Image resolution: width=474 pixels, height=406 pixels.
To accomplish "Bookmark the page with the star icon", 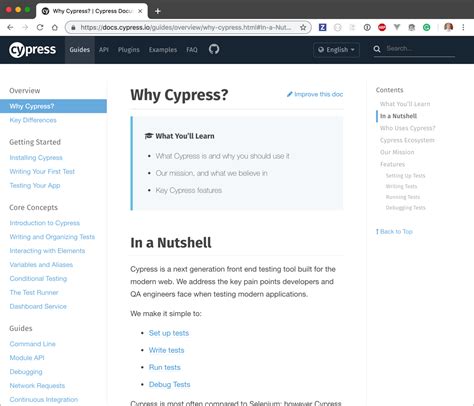I will [303, 27].
